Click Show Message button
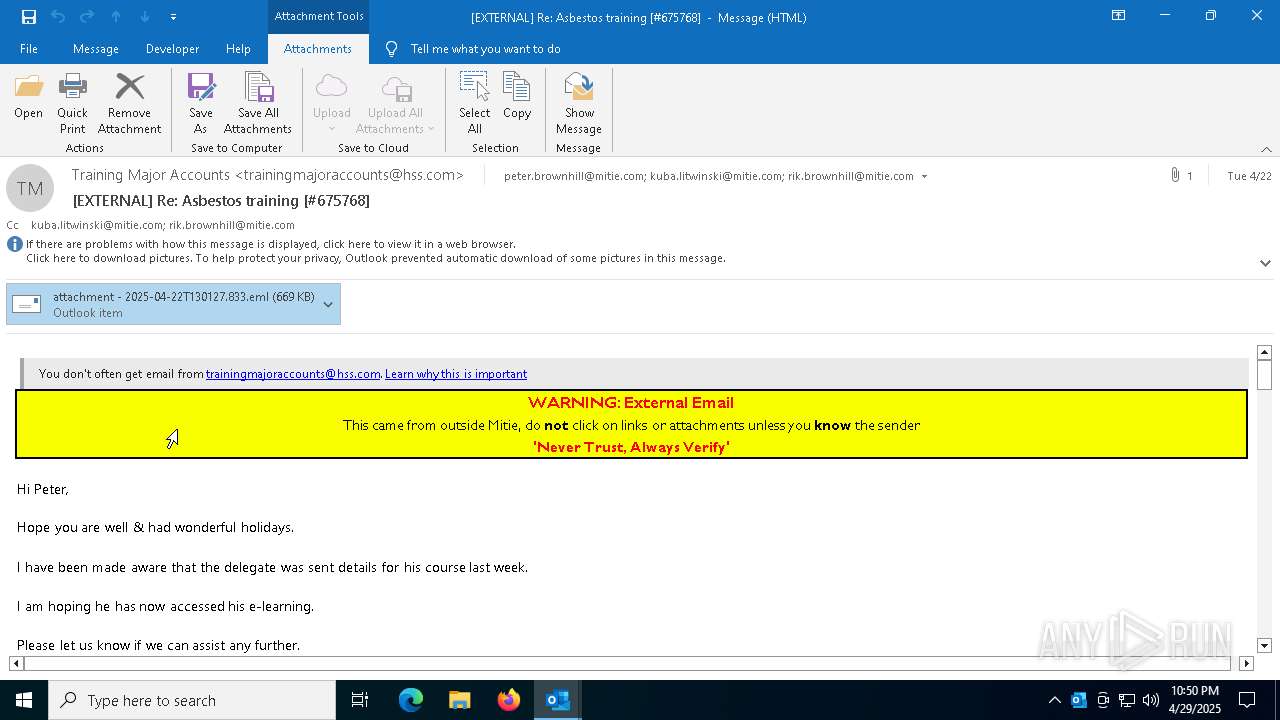Viewport: 1280px width, 720px height. tap(579, 103)
